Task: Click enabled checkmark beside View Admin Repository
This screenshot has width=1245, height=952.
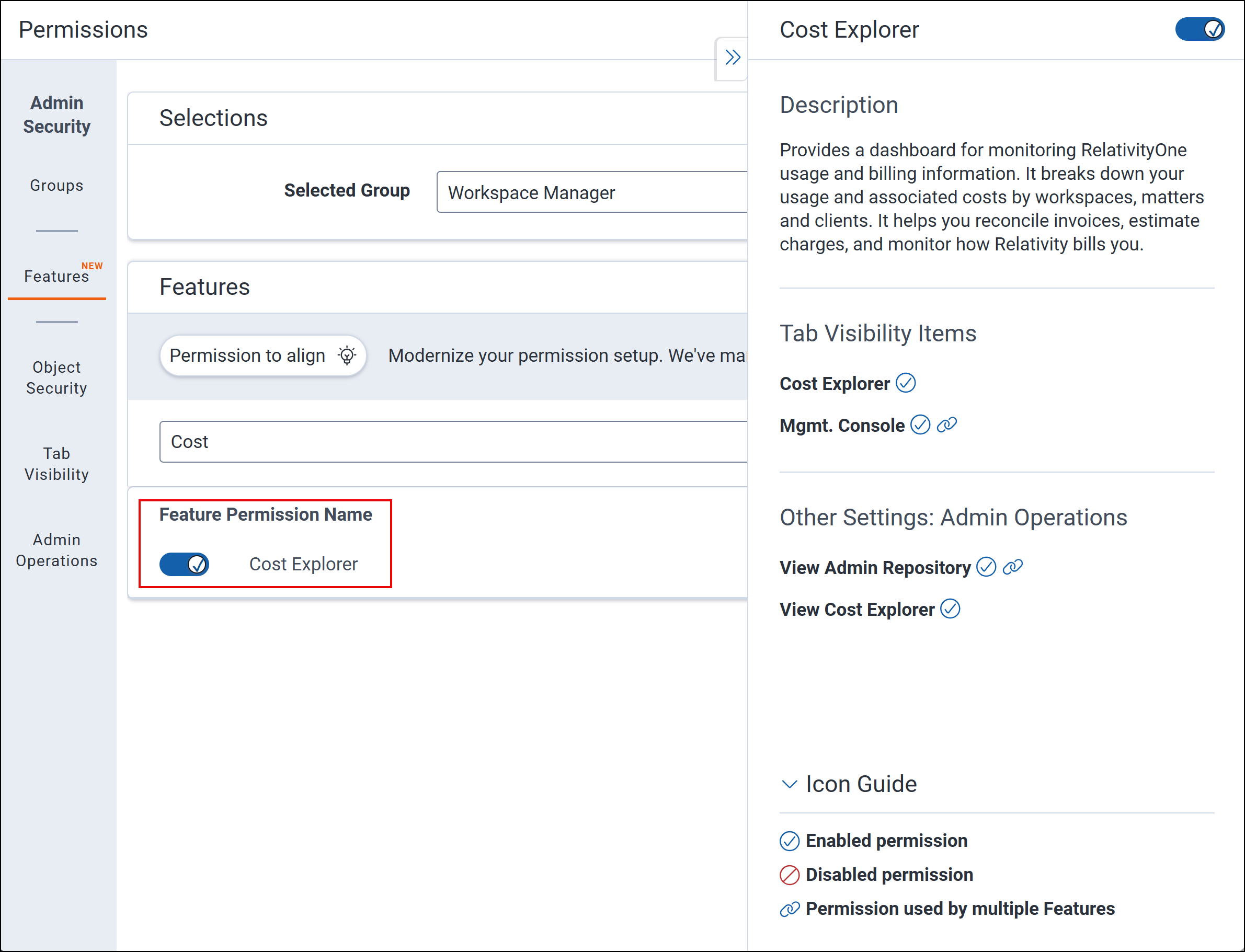Action: [x=986, y=567]
